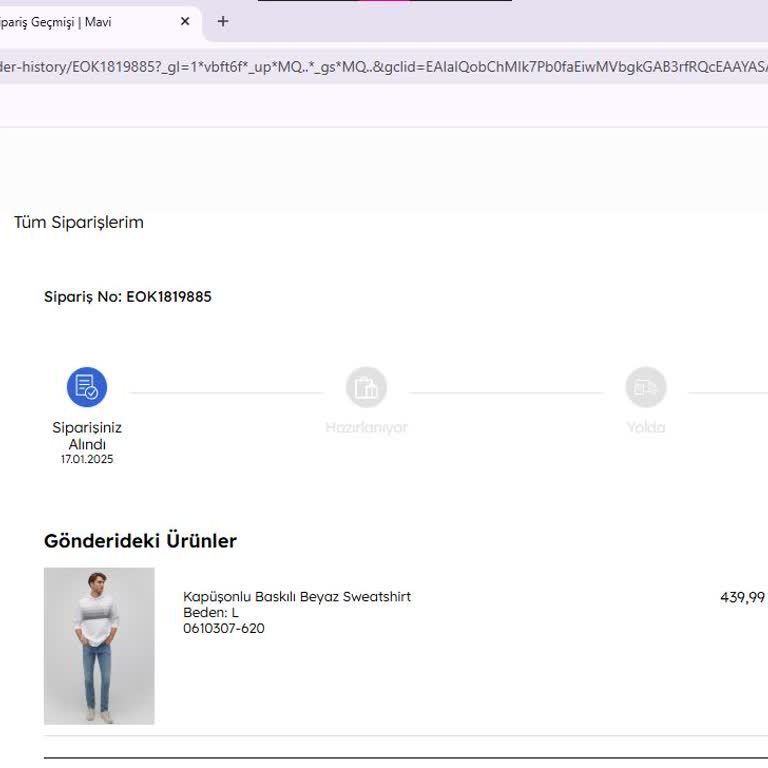The width and height of the screenshot is (768, 768).
Task: Click the Gönderideki Ürünler heading
Action: pyautogui.click(x=140, y=541)
